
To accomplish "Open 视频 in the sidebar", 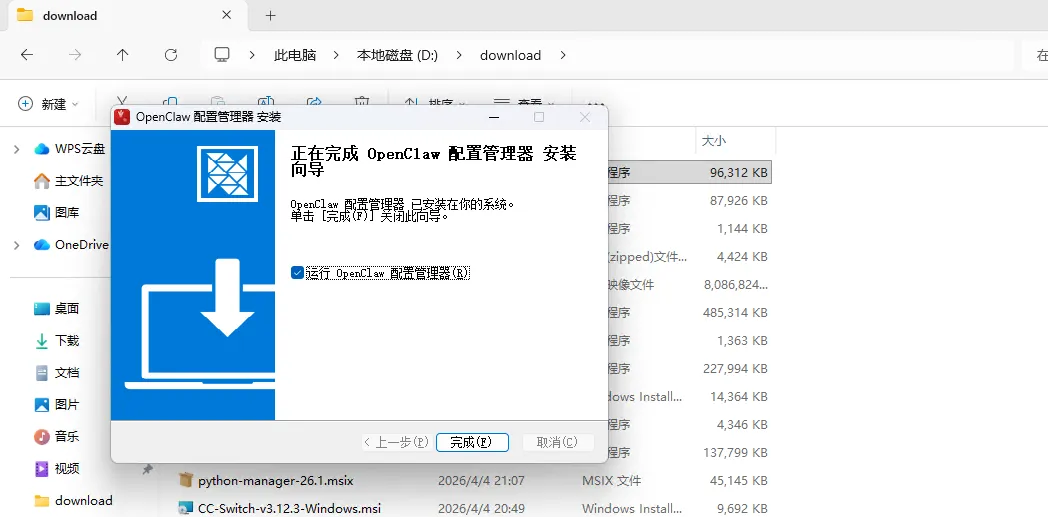I will tap(56, 469).
